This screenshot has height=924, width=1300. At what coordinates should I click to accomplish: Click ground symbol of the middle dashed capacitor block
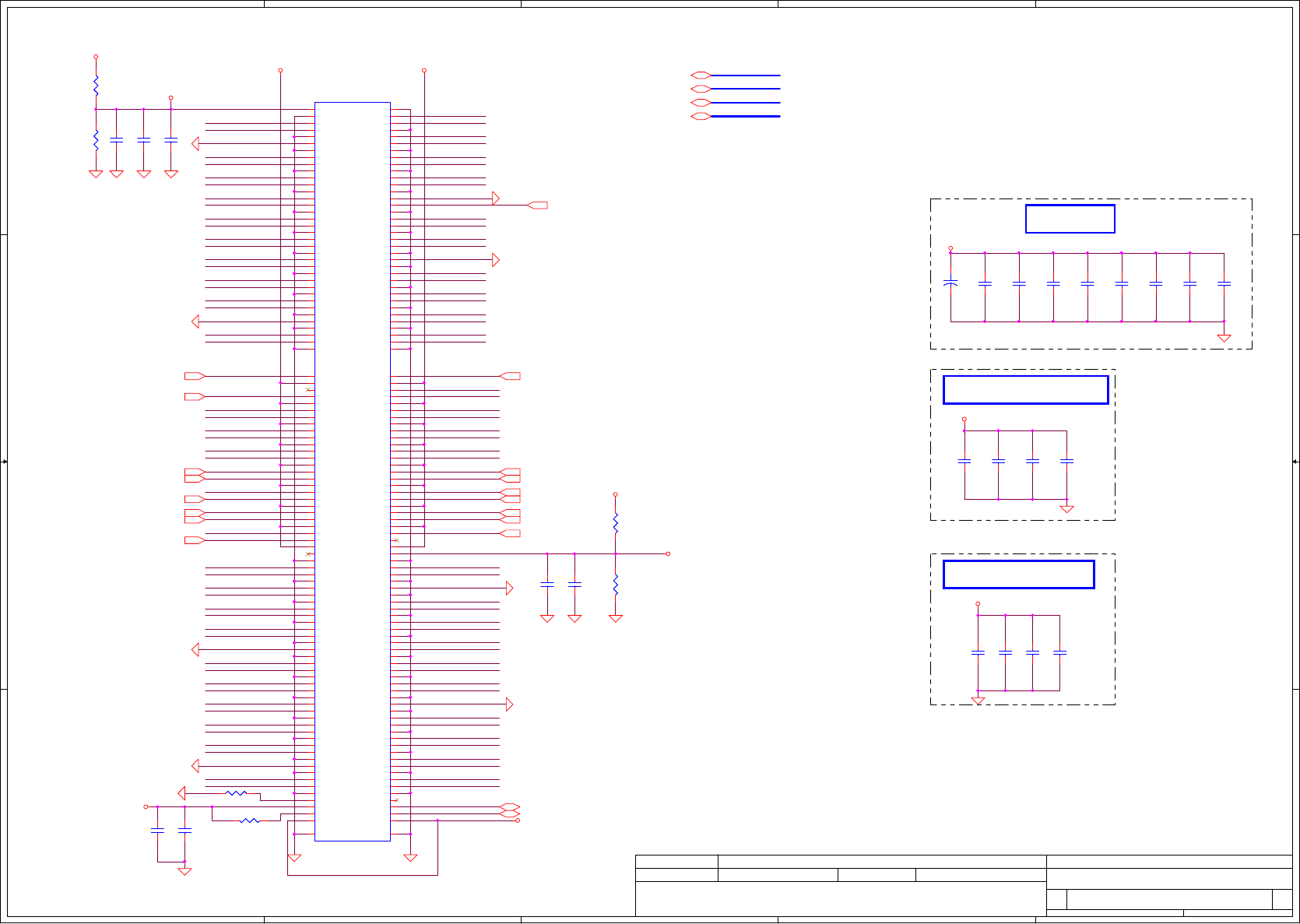click(1066, 509)
